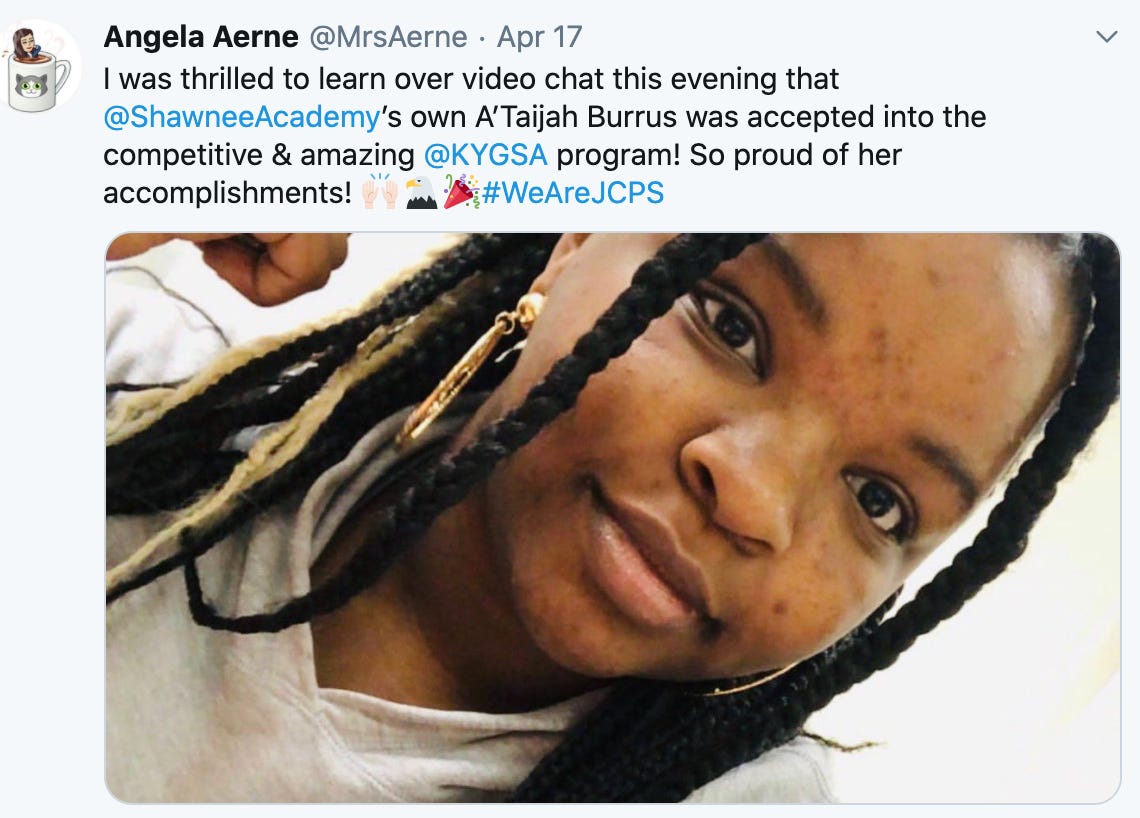Open Angela Aerne's mug profile avatar
The width and height of the screenshot is (1140, 818).
(x=40, y=67)
